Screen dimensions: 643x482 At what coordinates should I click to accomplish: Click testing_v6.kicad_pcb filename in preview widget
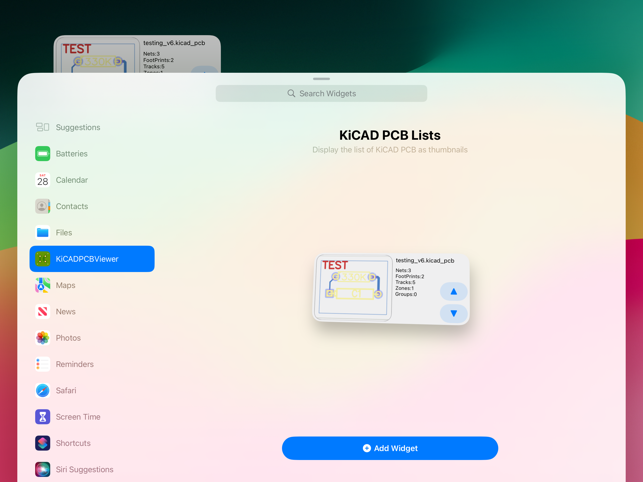coord(425,260)
